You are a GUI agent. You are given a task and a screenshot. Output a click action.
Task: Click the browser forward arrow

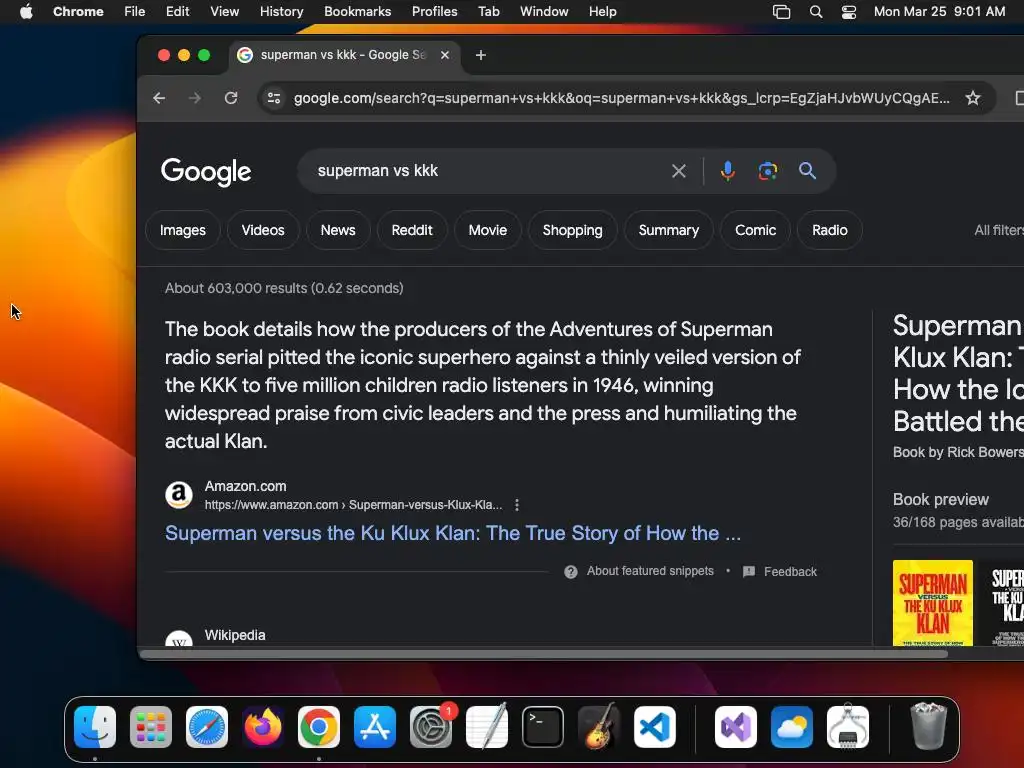click(195, 98)
